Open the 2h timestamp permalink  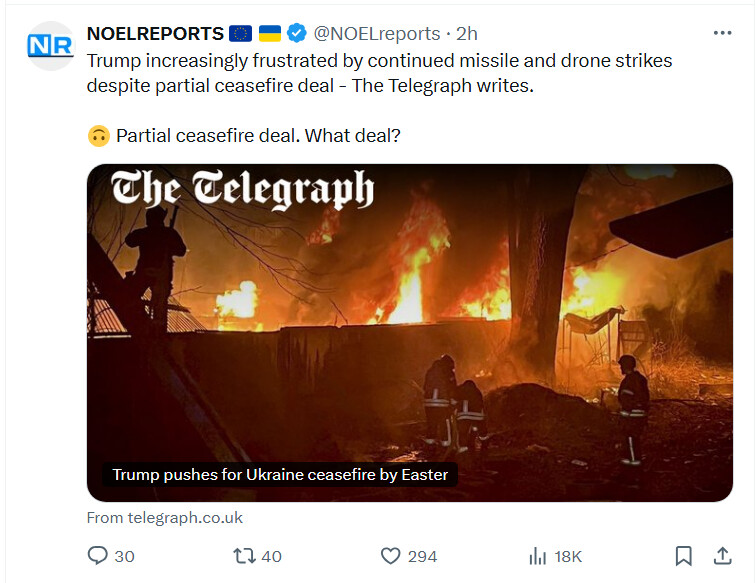pos(467,34)
